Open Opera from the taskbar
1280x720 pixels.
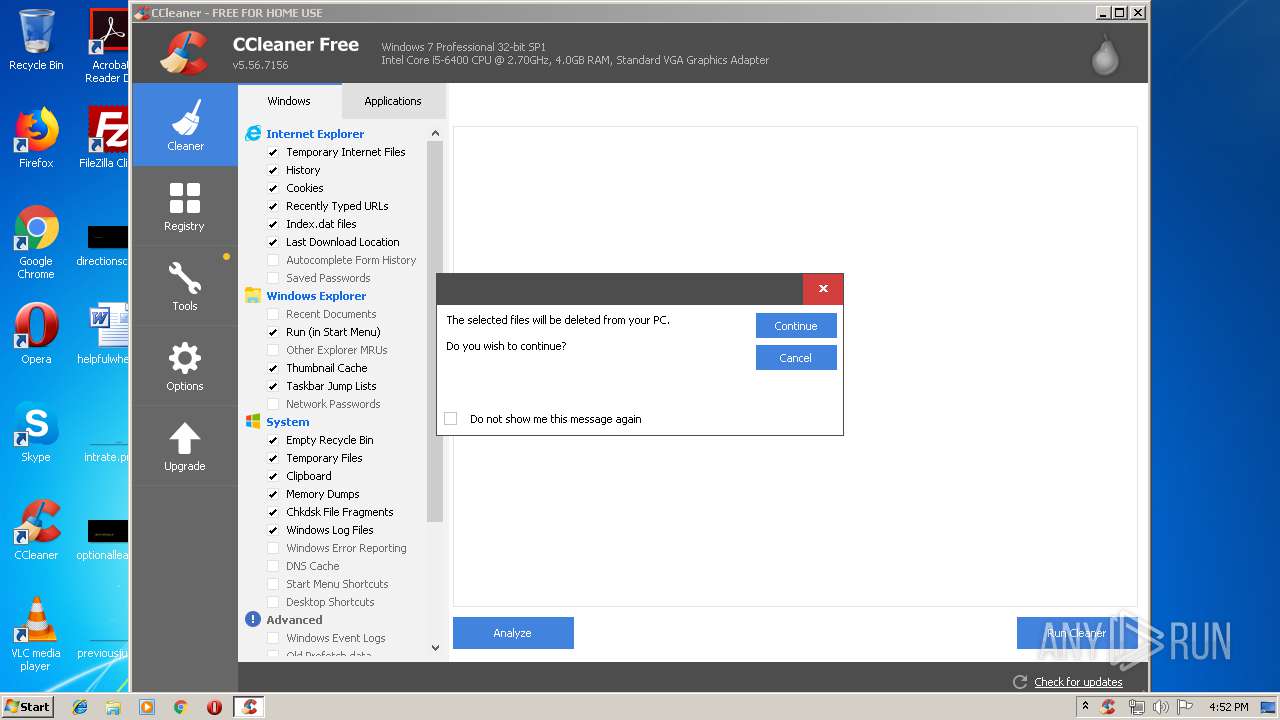(x=214, y=707)
